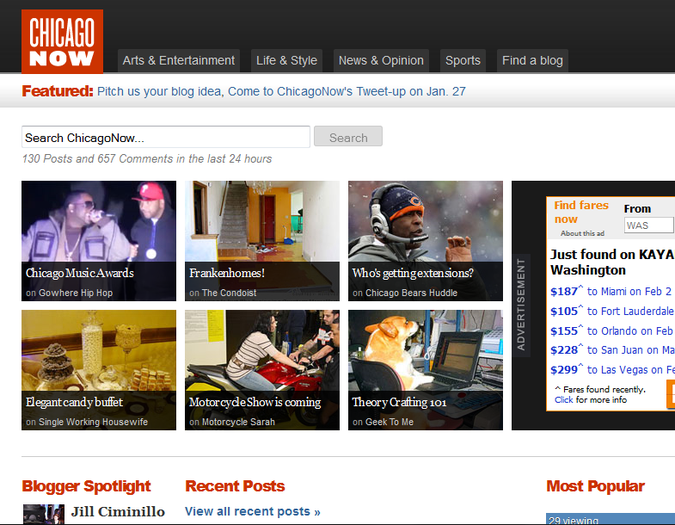
Task: Click '130 Posts and 657 Comments' stats text
Action: 147,159
